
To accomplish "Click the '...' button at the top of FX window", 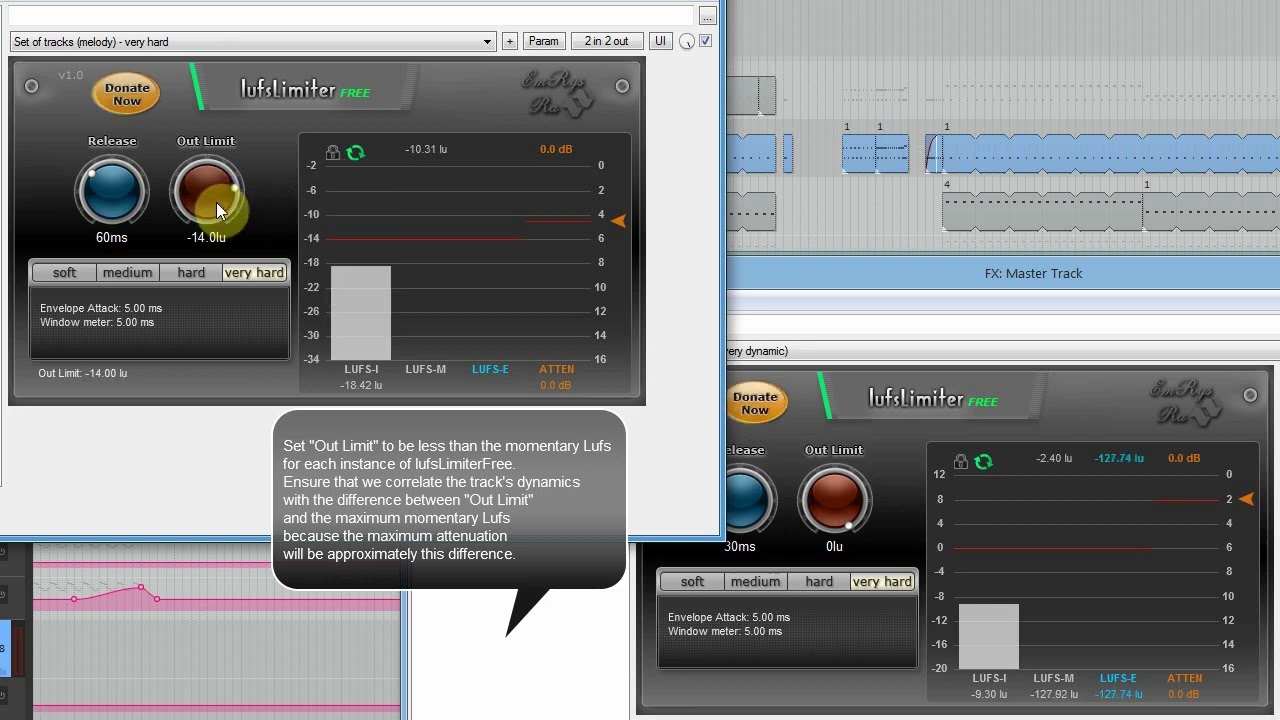I will click(x=708, y=16).
